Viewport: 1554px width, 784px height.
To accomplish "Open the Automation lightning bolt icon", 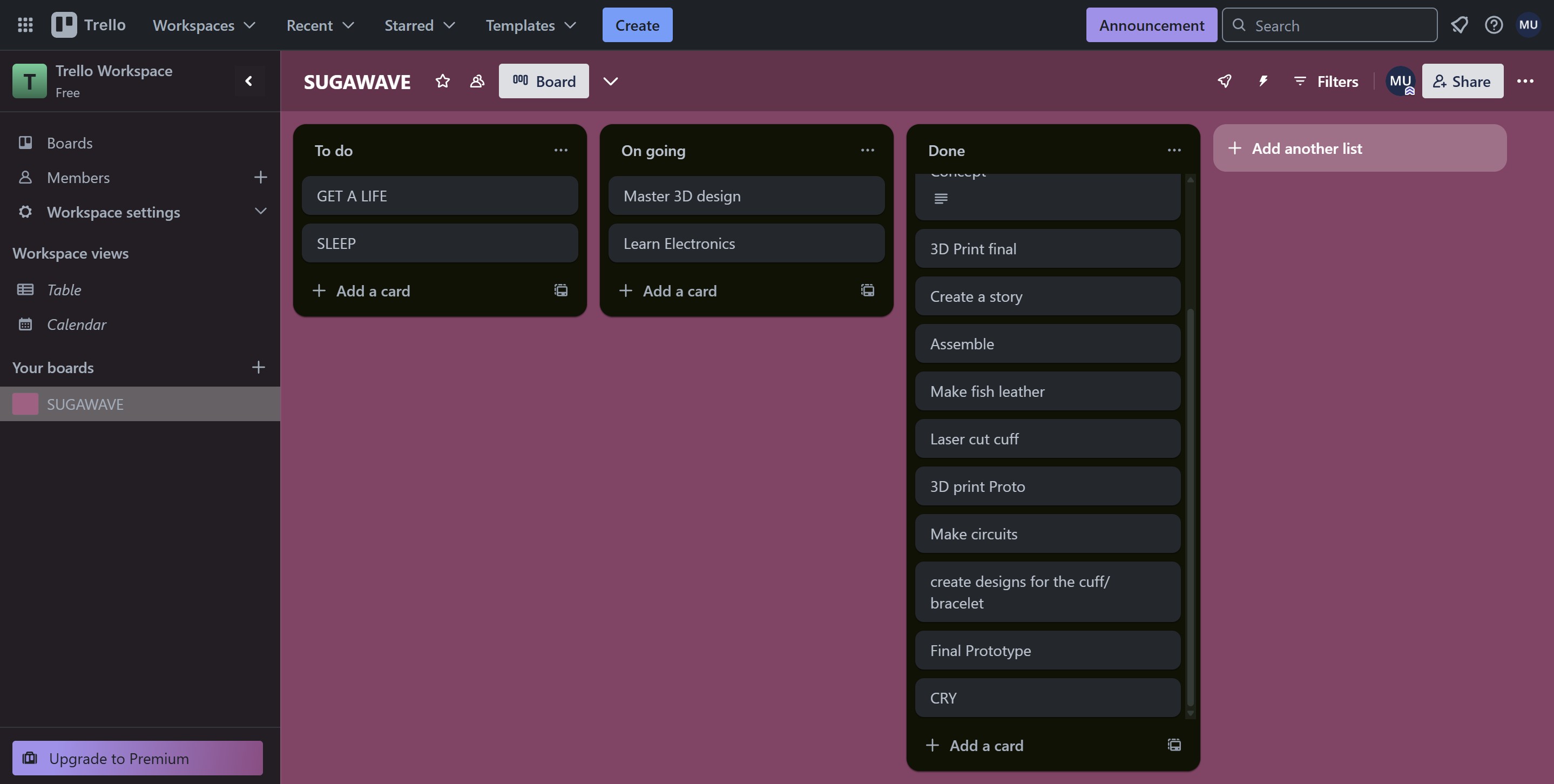I will (1262, 81).
